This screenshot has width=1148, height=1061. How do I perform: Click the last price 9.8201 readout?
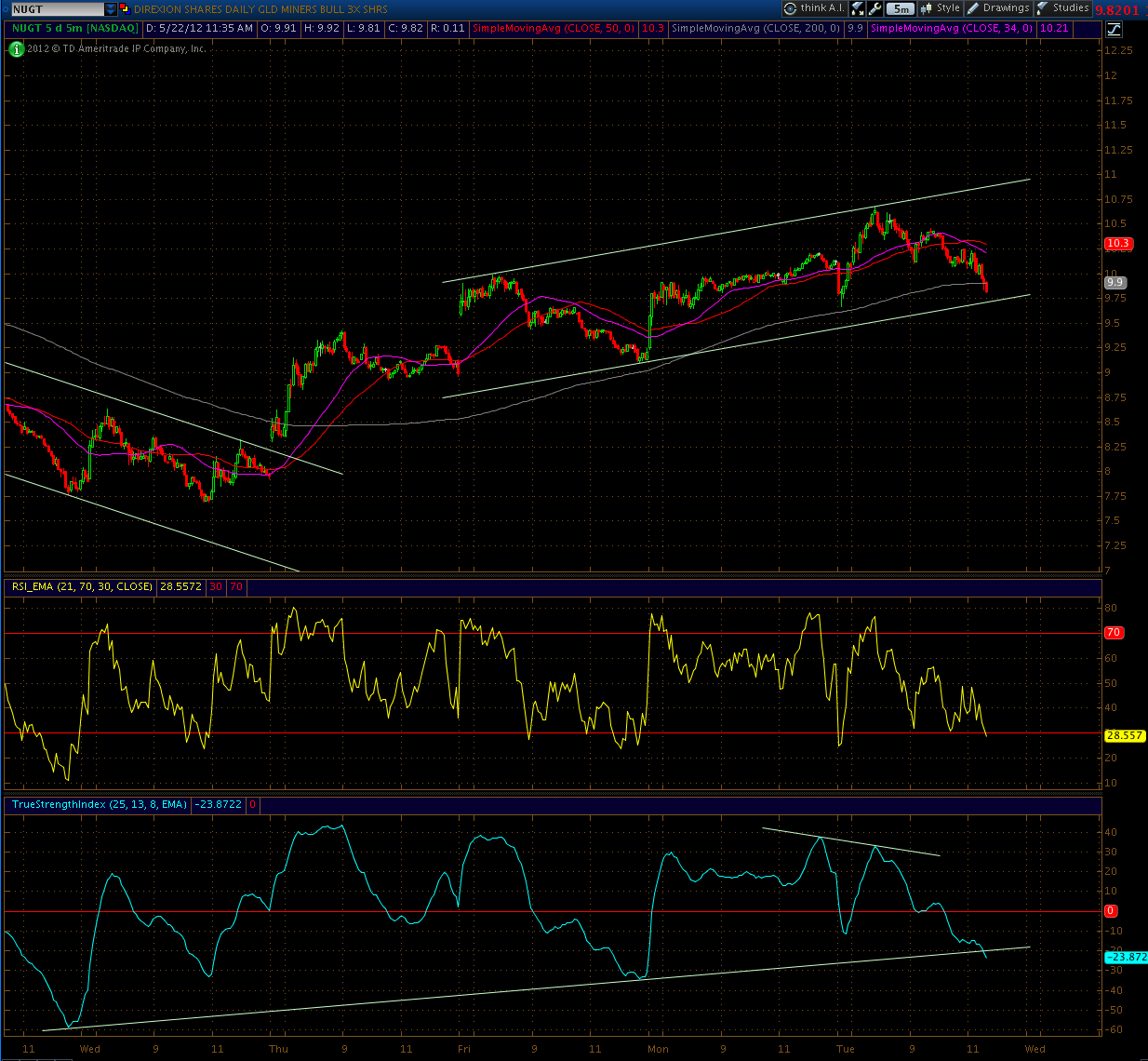(x=1117, y=9)
